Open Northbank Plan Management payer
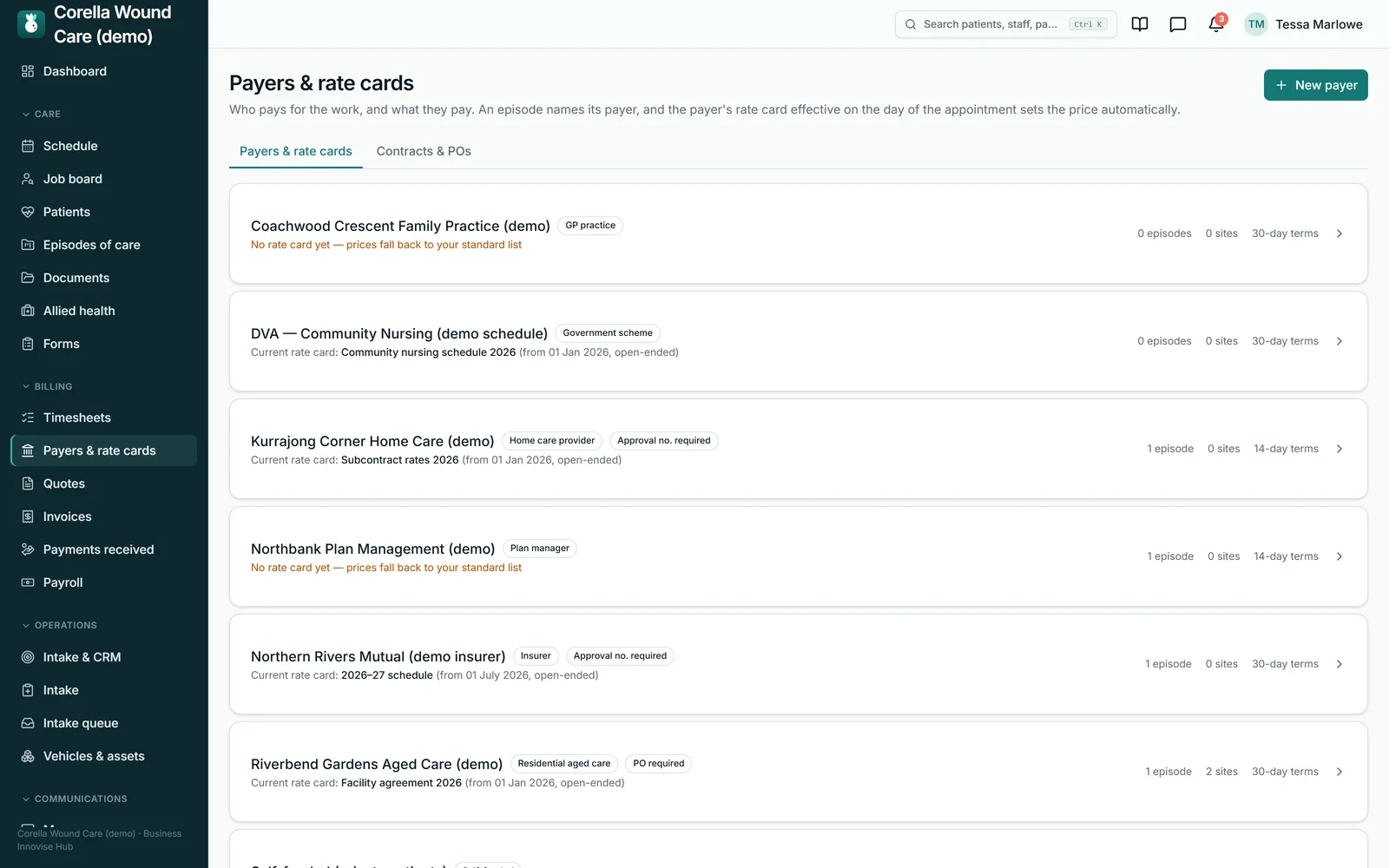 [x=798, y=556]
